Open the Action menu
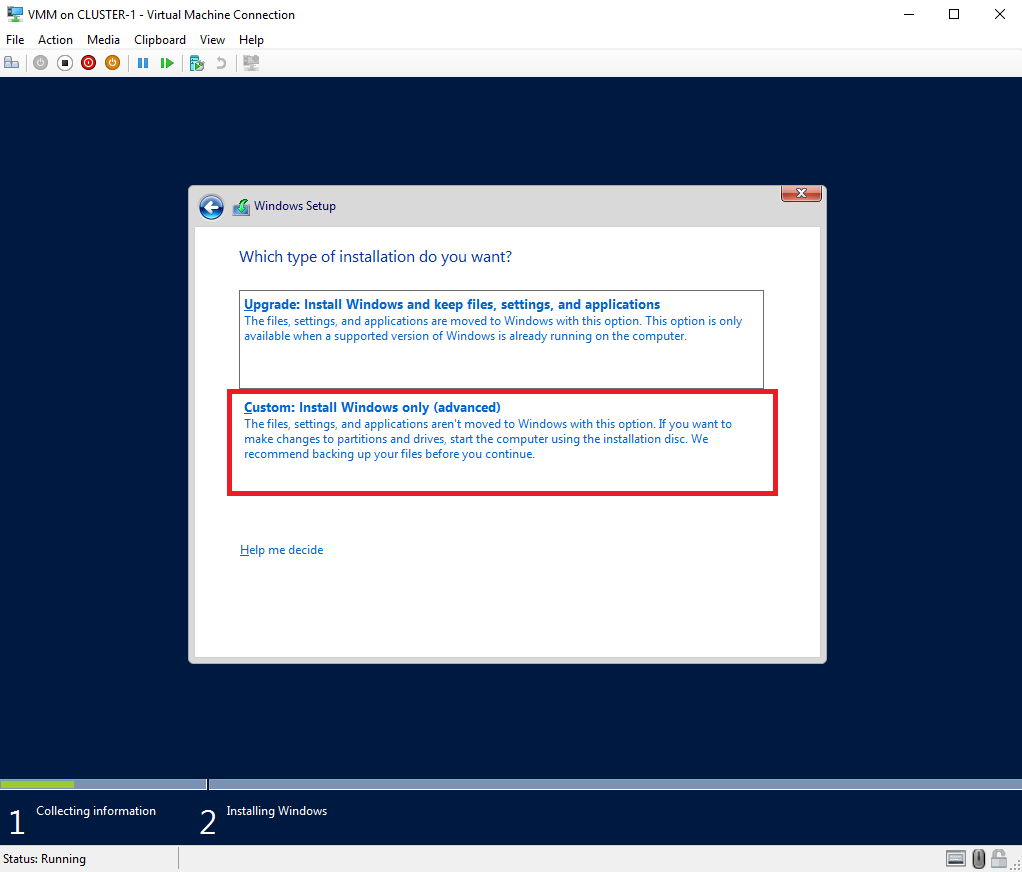This screenshot has width=1022, height=872. click(x=55, y=40)
